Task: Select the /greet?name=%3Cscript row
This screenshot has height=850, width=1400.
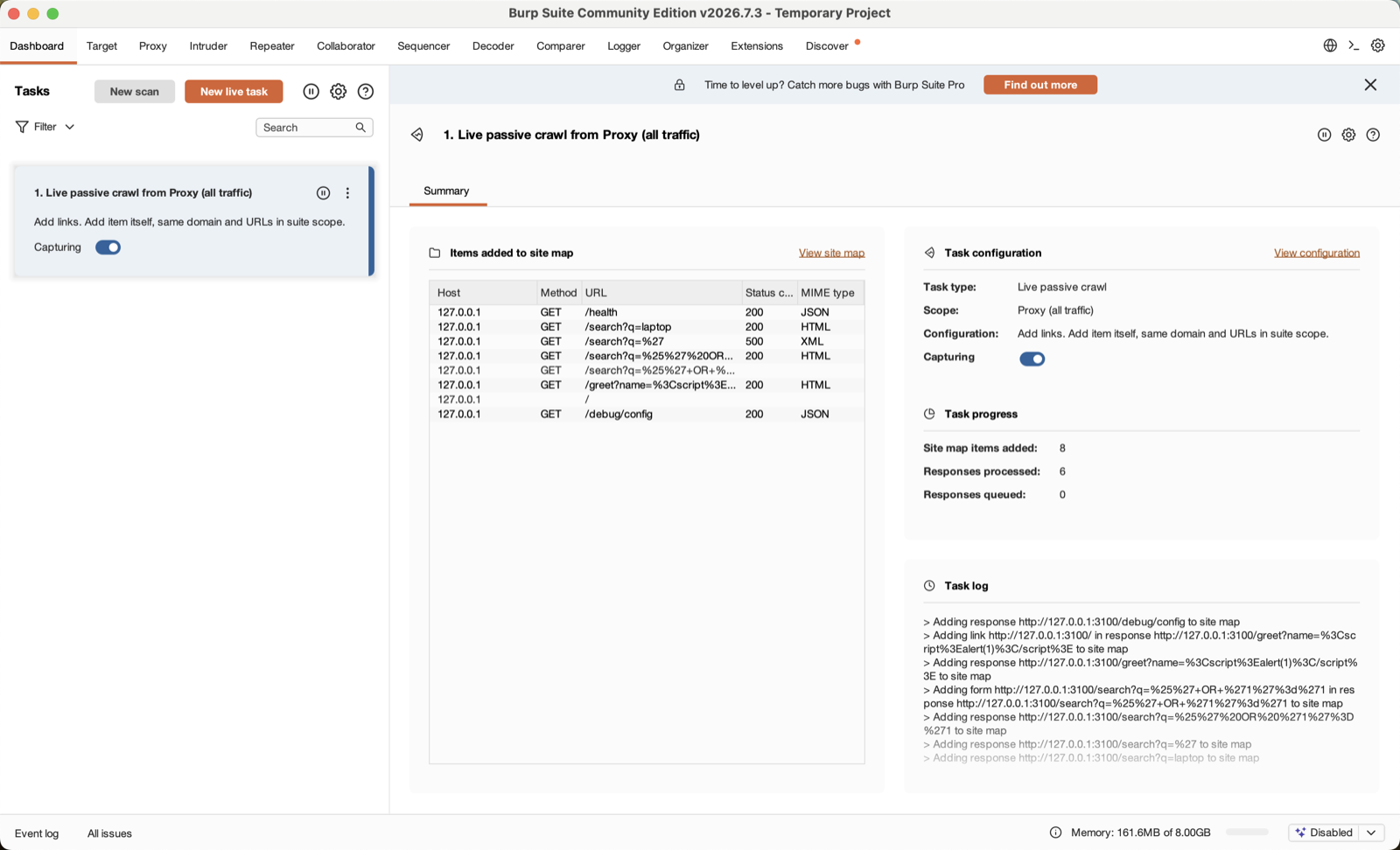Action: (647, 385)
